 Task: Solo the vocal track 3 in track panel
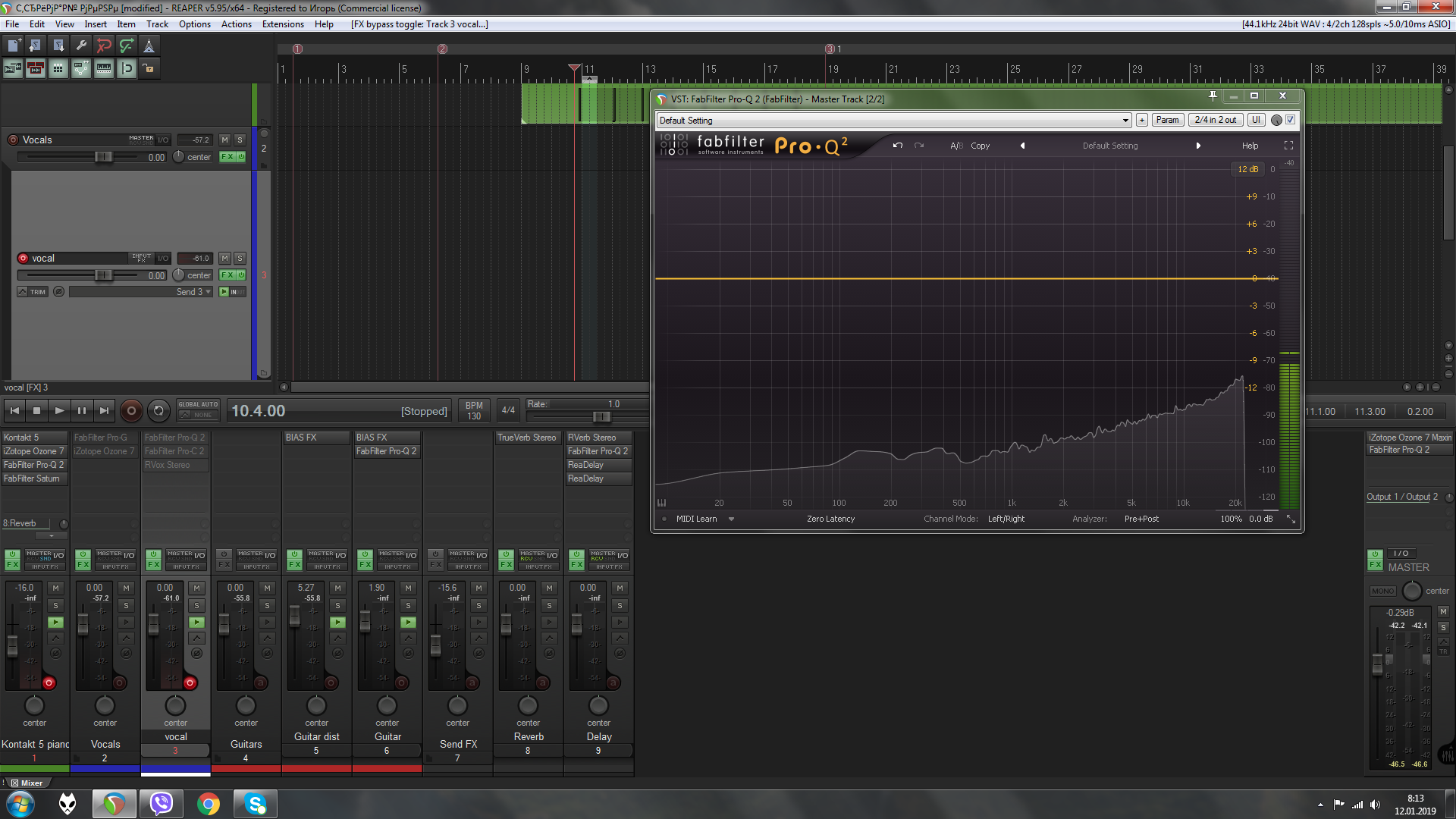pos(240,258)
